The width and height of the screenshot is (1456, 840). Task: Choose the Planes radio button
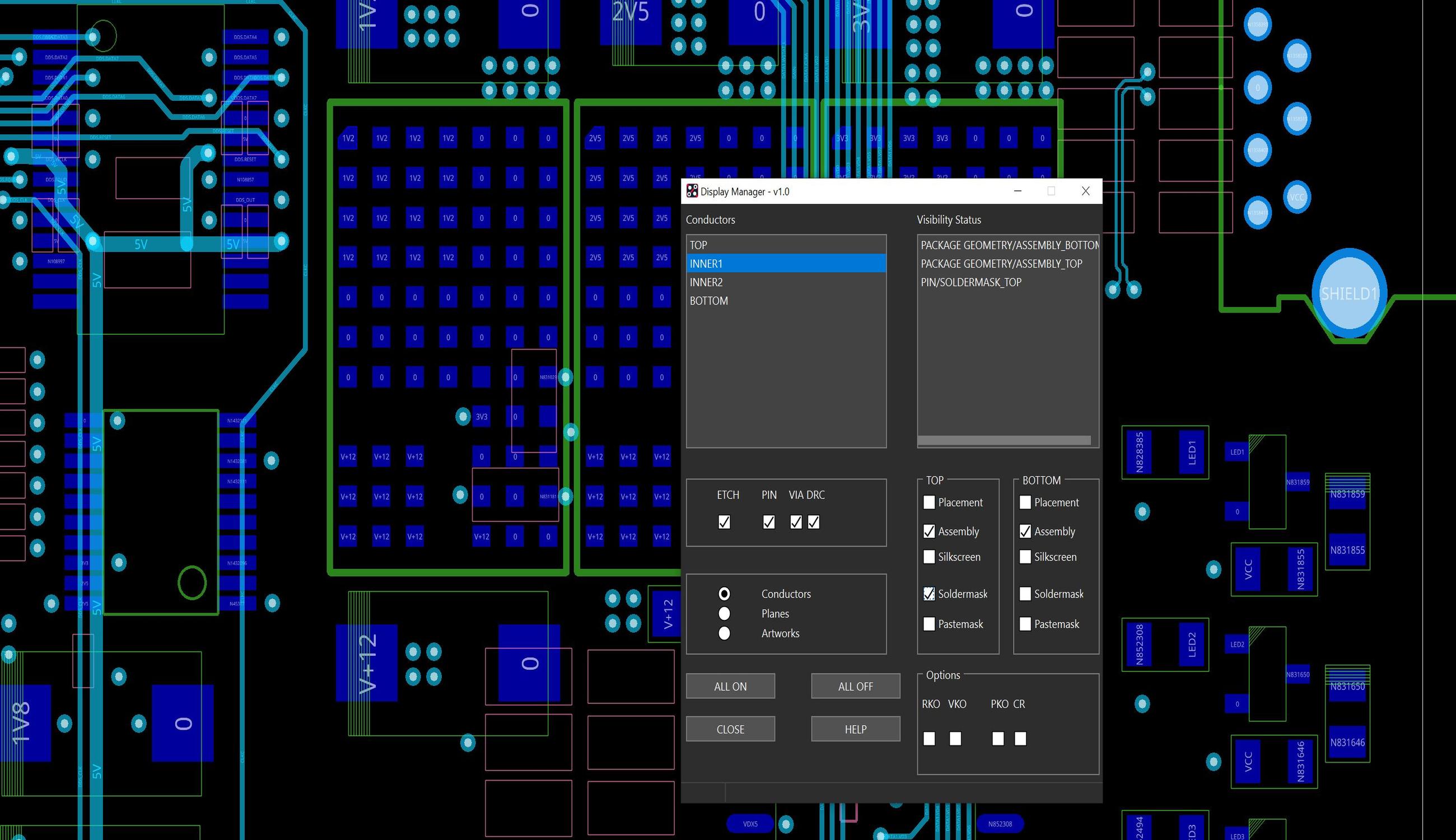pyautogui.click(x=724, y=613)
